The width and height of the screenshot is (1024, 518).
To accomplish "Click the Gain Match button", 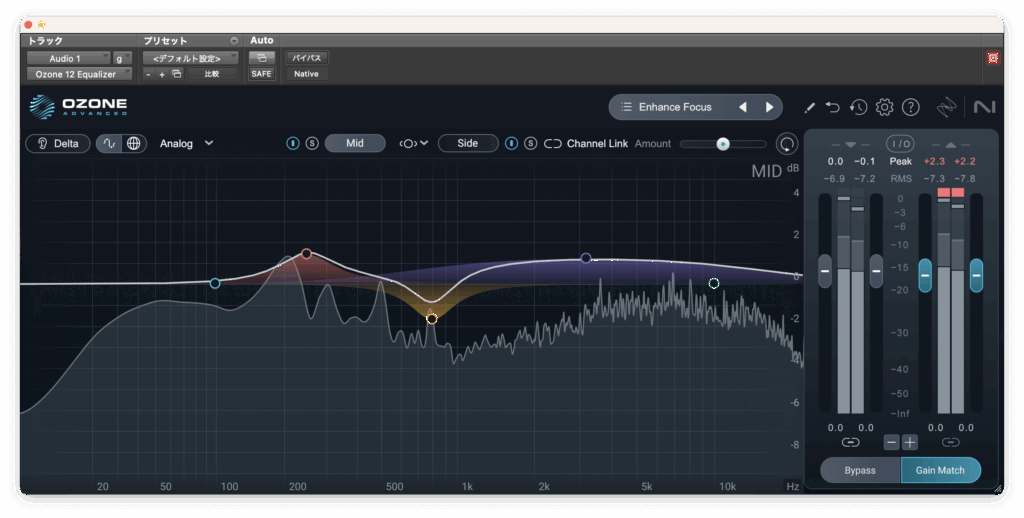I will (x=940, y=470).
